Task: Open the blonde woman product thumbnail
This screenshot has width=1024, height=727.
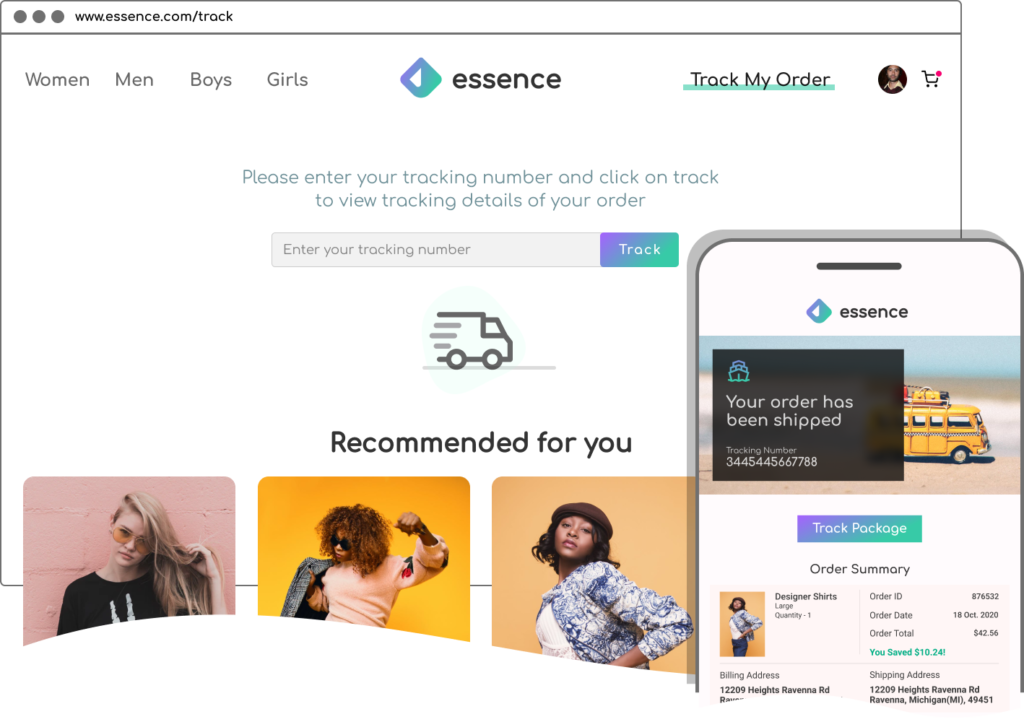Action: point(129,558)
